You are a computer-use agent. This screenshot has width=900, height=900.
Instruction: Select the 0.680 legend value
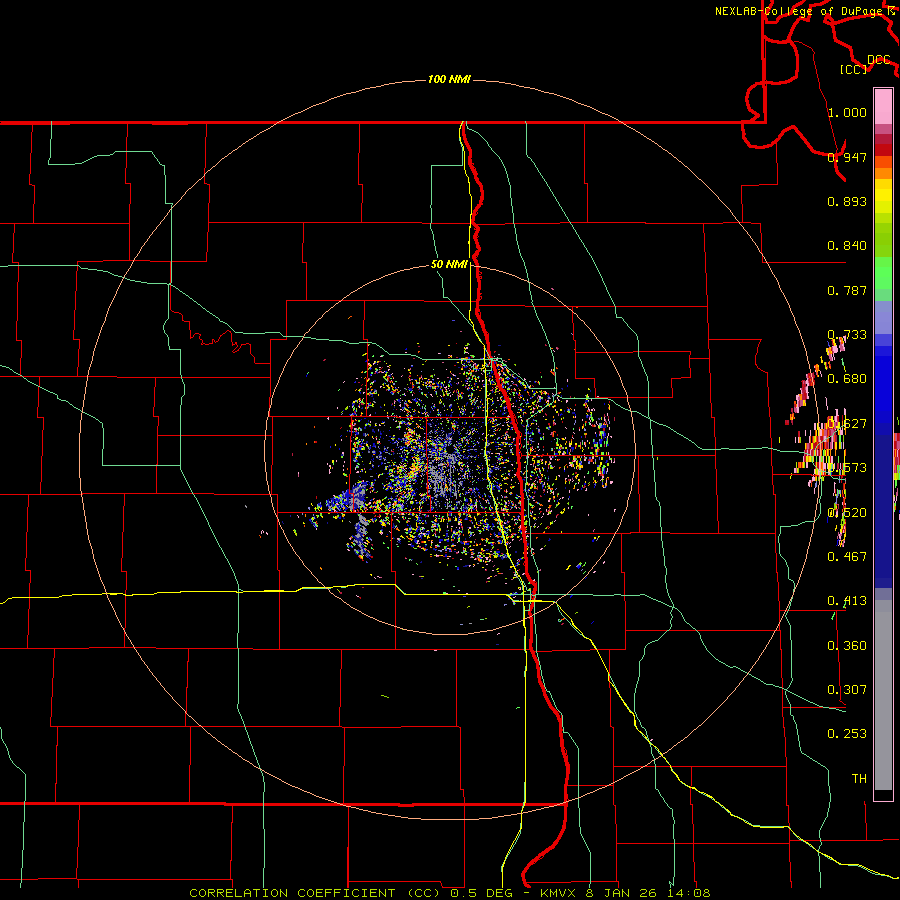pyautogui.click(x=847, y=379)
